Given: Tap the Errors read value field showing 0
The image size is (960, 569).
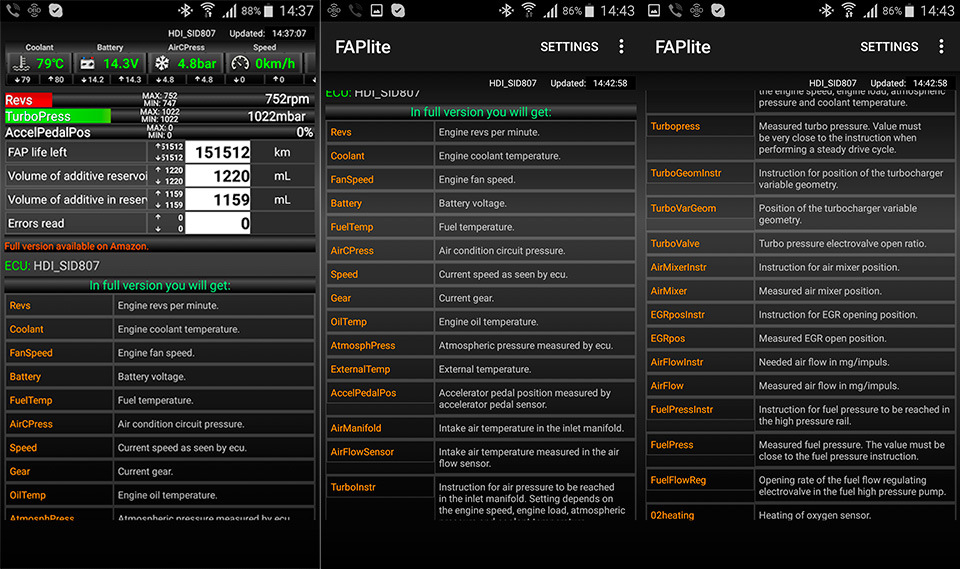Looking at the screenshot, I should click(218, 223).
